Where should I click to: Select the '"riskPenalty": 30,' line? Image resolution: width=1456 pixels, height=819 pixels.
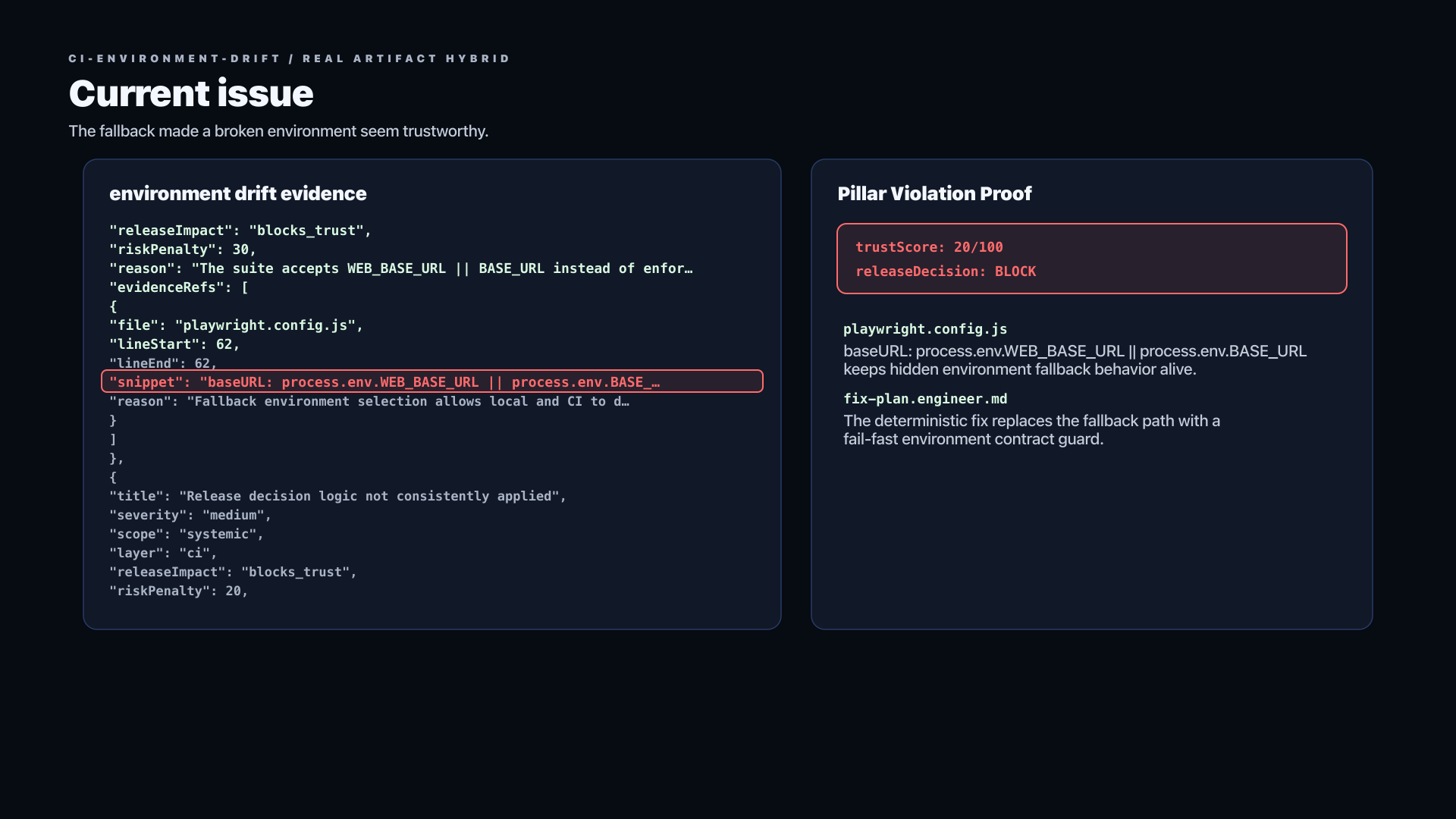[183, 249]
